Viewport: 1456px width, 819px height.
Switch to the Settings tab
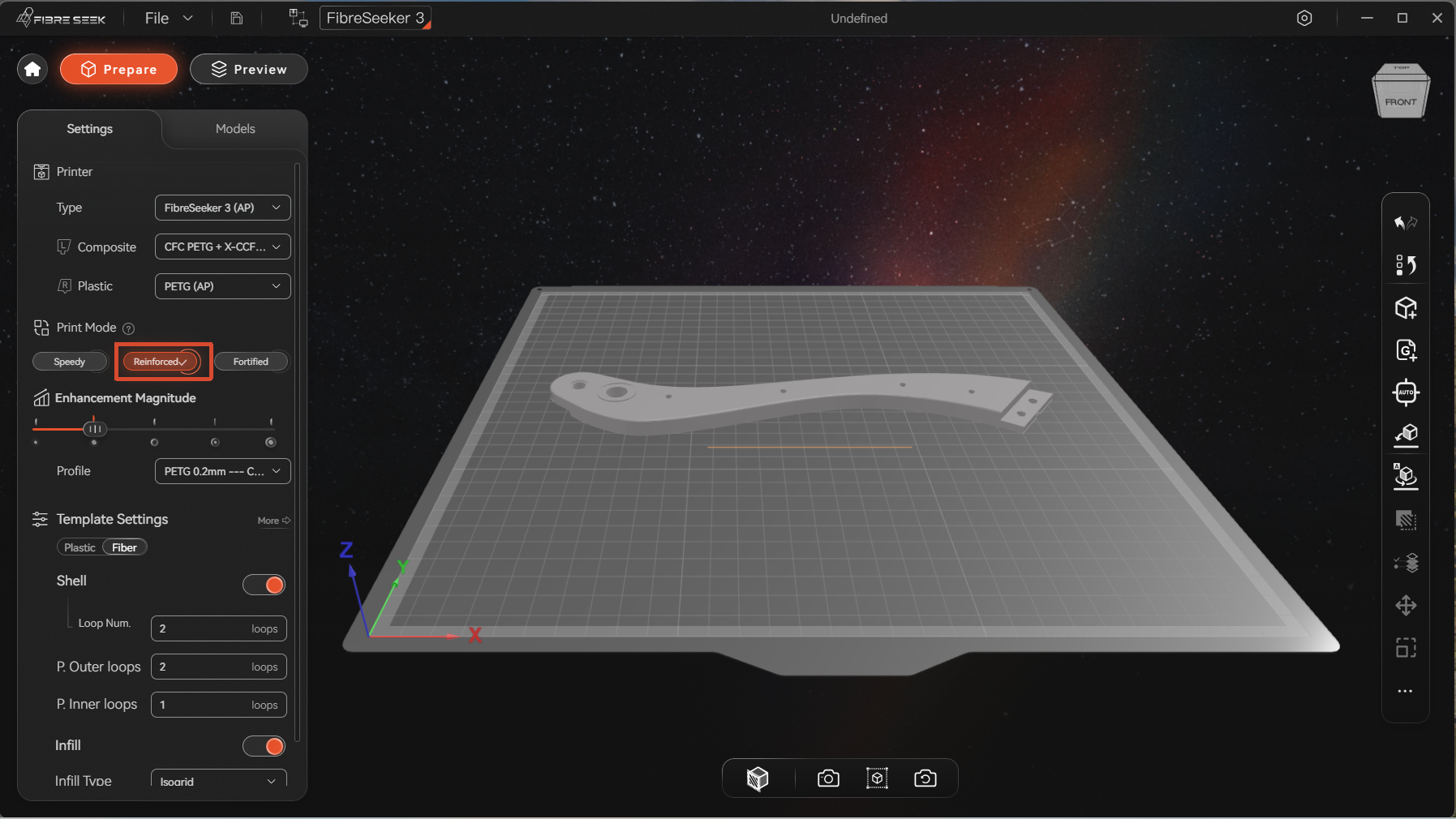click(89, 129)
